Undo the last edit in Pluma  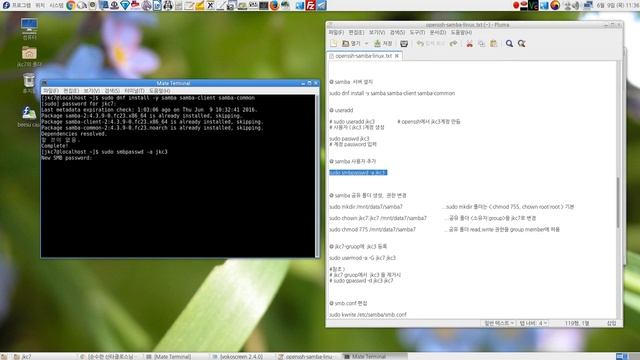(430, 44)
